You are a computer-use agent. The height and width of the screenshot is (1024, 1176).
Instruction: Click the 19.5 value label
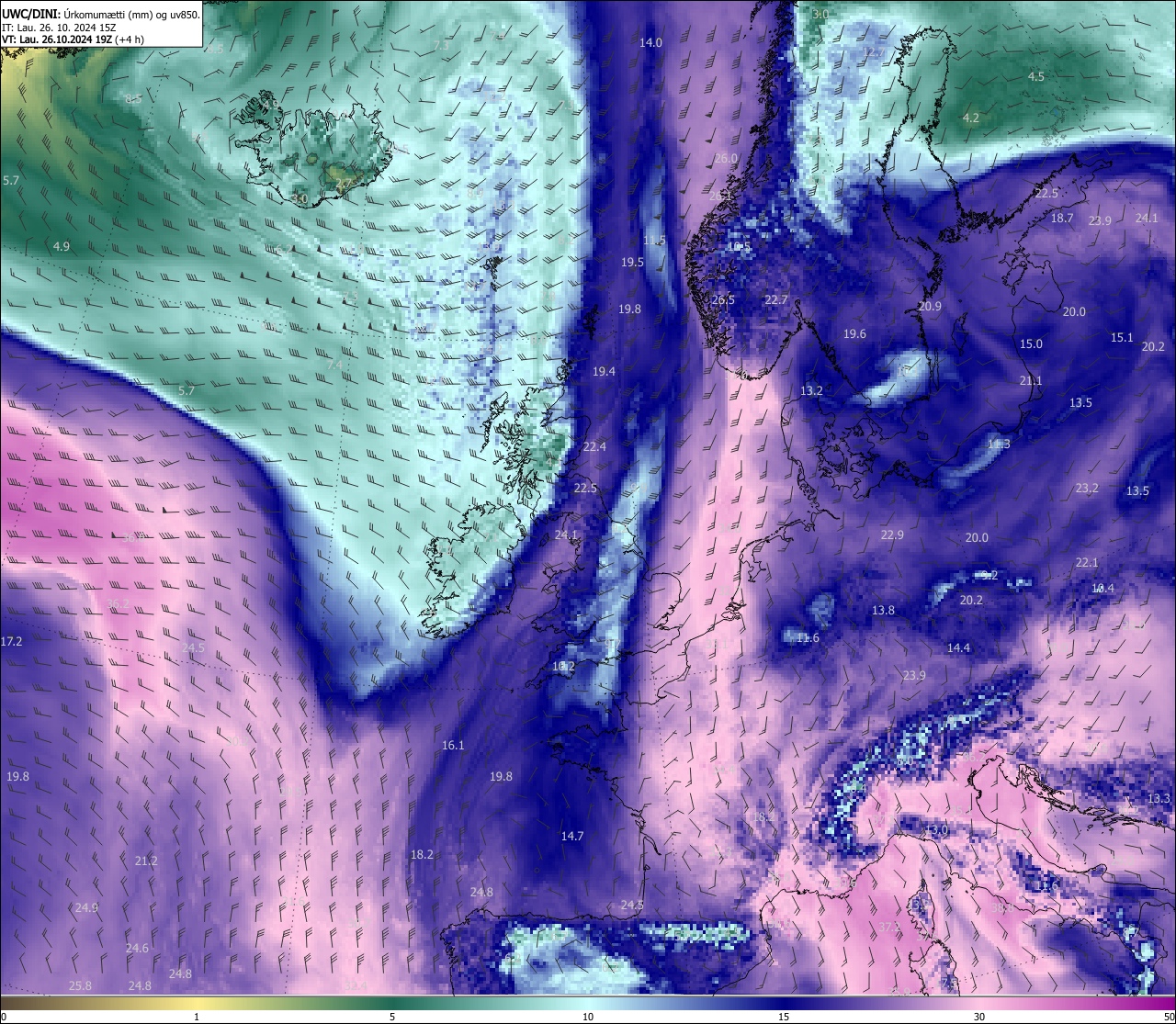coord(632,263)
